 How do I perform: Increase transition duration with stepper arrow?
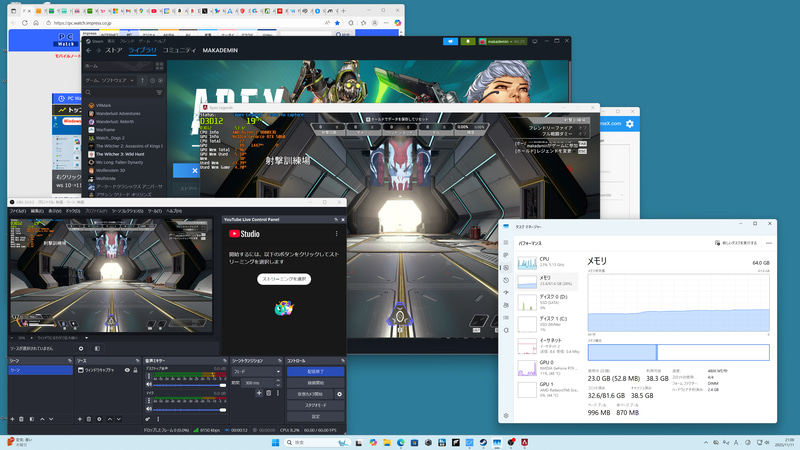tap(278, 381)
